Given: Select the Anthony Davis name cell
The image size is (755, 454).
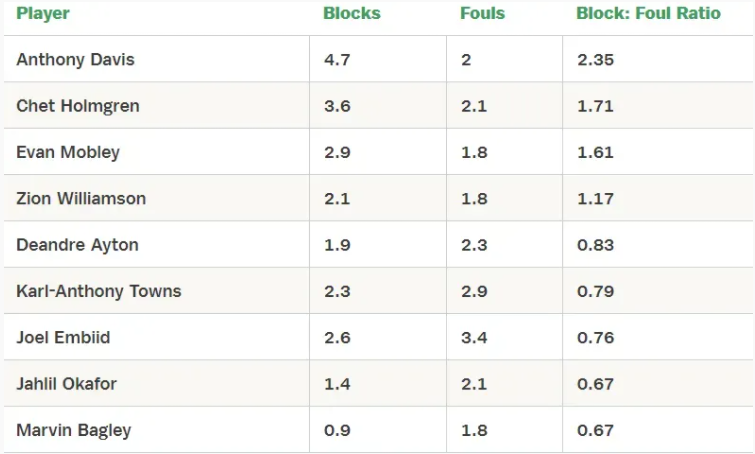Looking at the screenshot, I should click(x=156, y=59).
